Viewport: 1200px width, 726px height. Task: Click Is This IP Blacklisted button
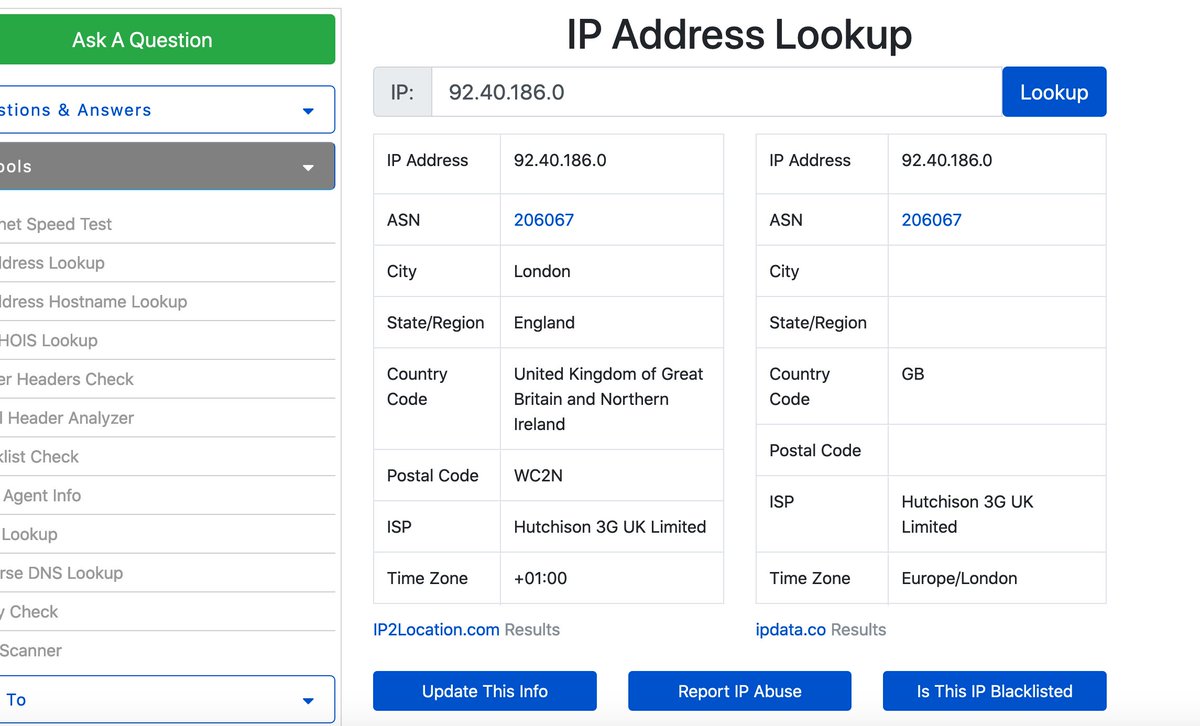994,691
